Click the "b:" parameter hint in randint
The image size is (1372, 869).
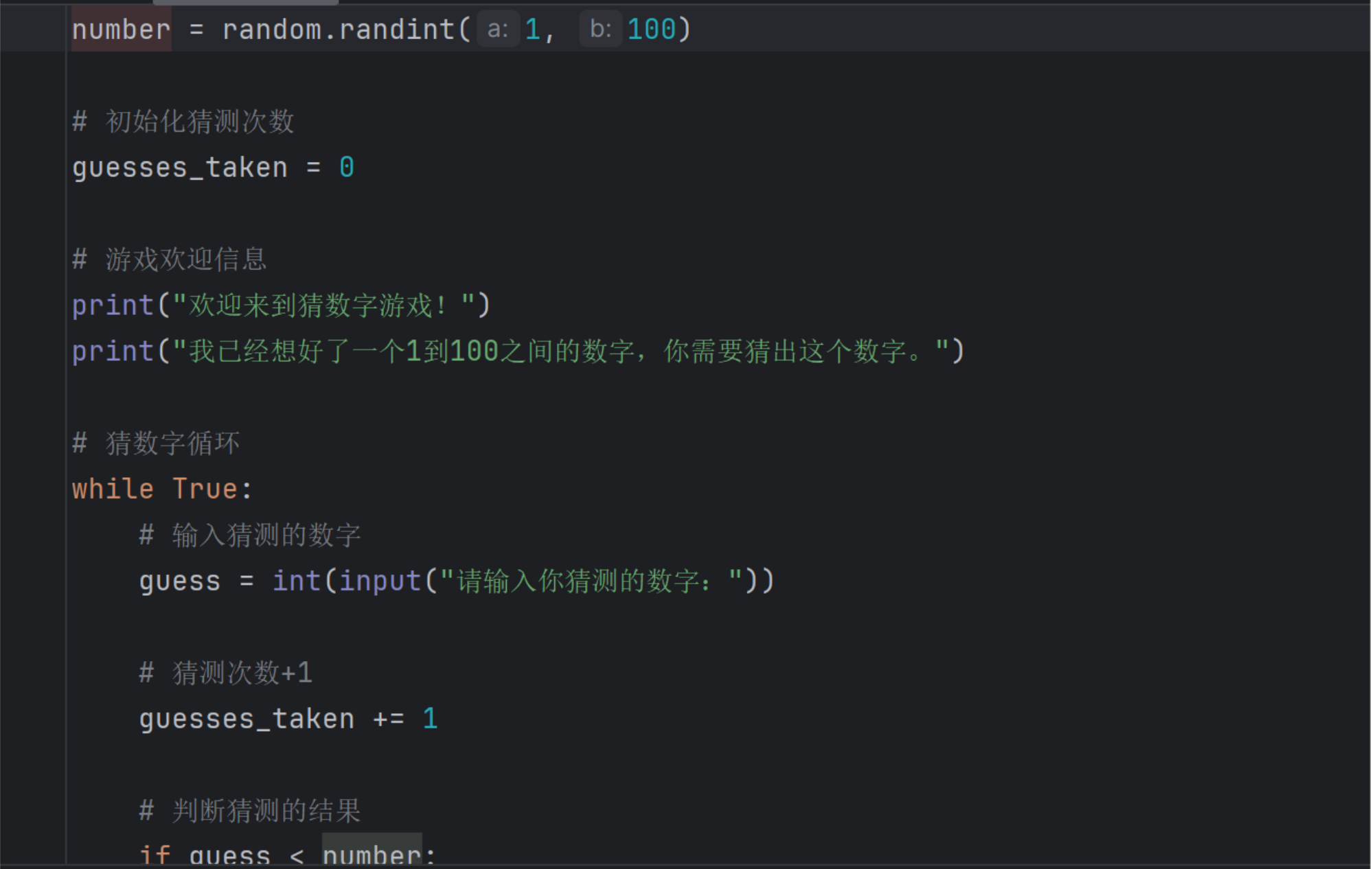(x=599, y=30)
